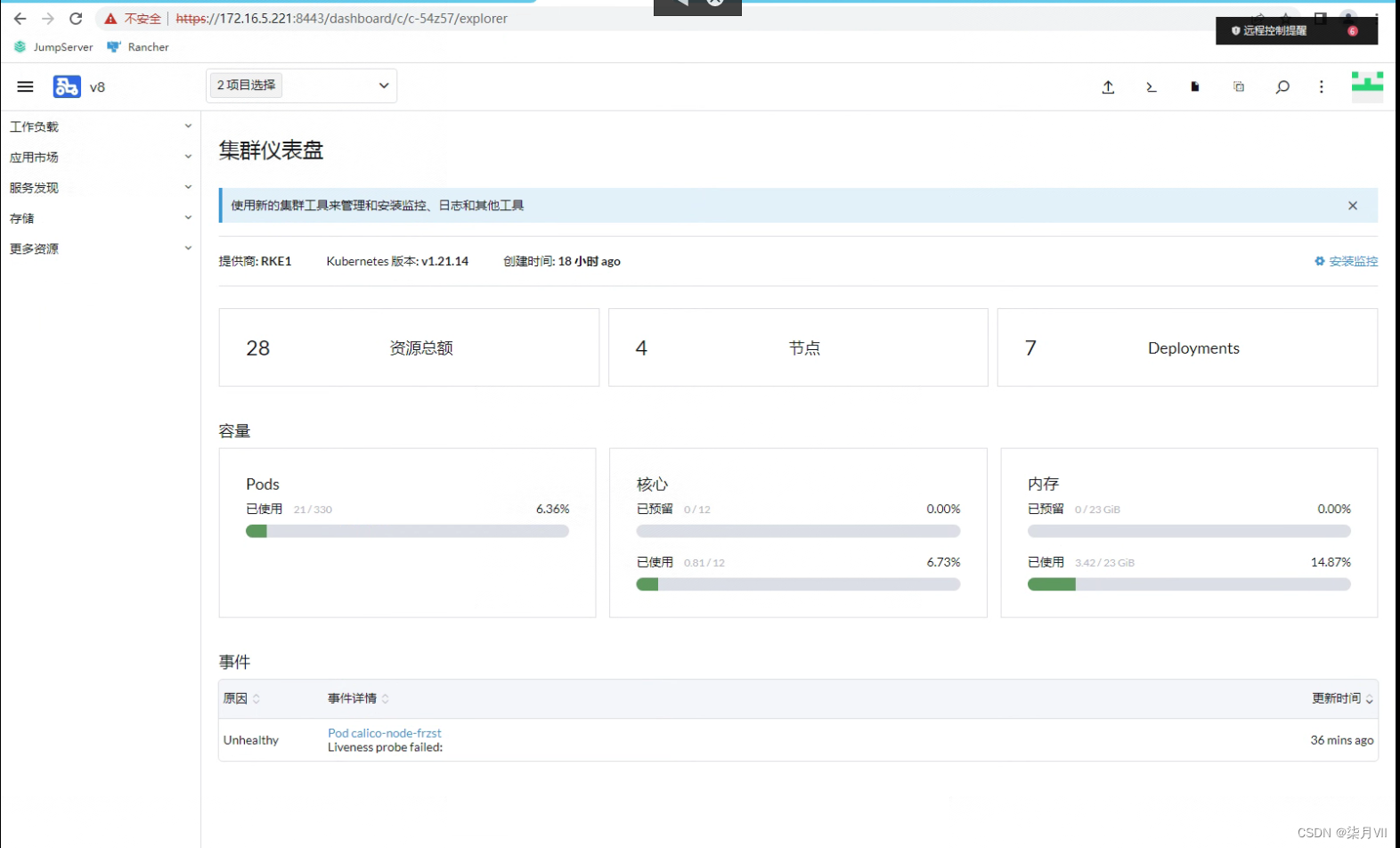Go forward in browser history
Image resolution: width=1400 pixels, height=848 pixels.
pyautogui.click(x=48, y=18)
